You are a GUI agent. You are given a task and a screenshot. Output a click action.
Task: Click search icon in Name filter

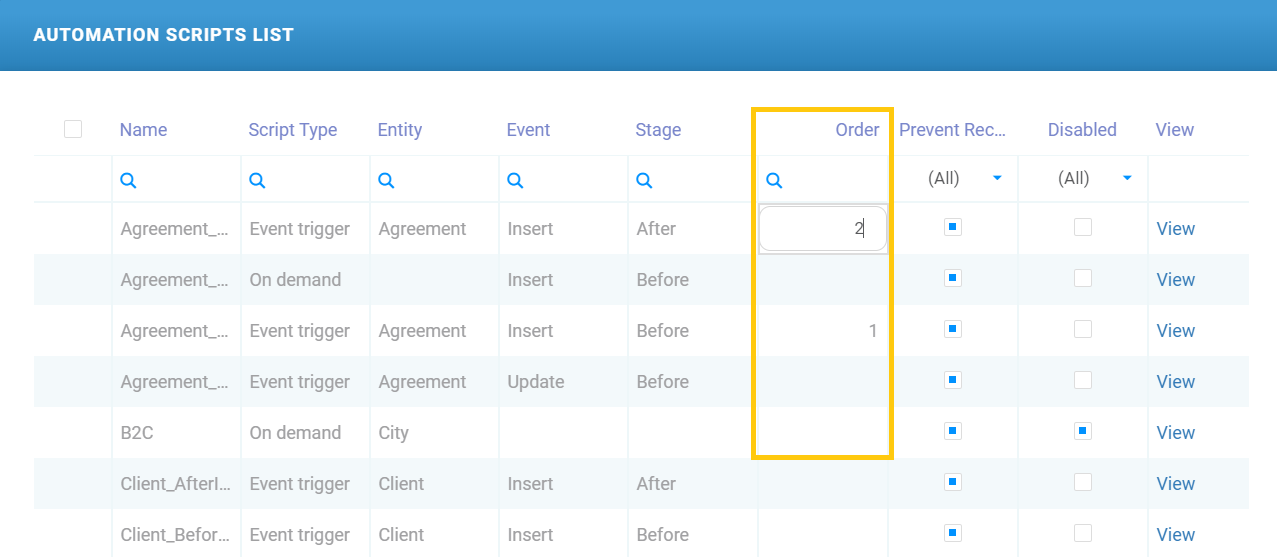point(128,180)
